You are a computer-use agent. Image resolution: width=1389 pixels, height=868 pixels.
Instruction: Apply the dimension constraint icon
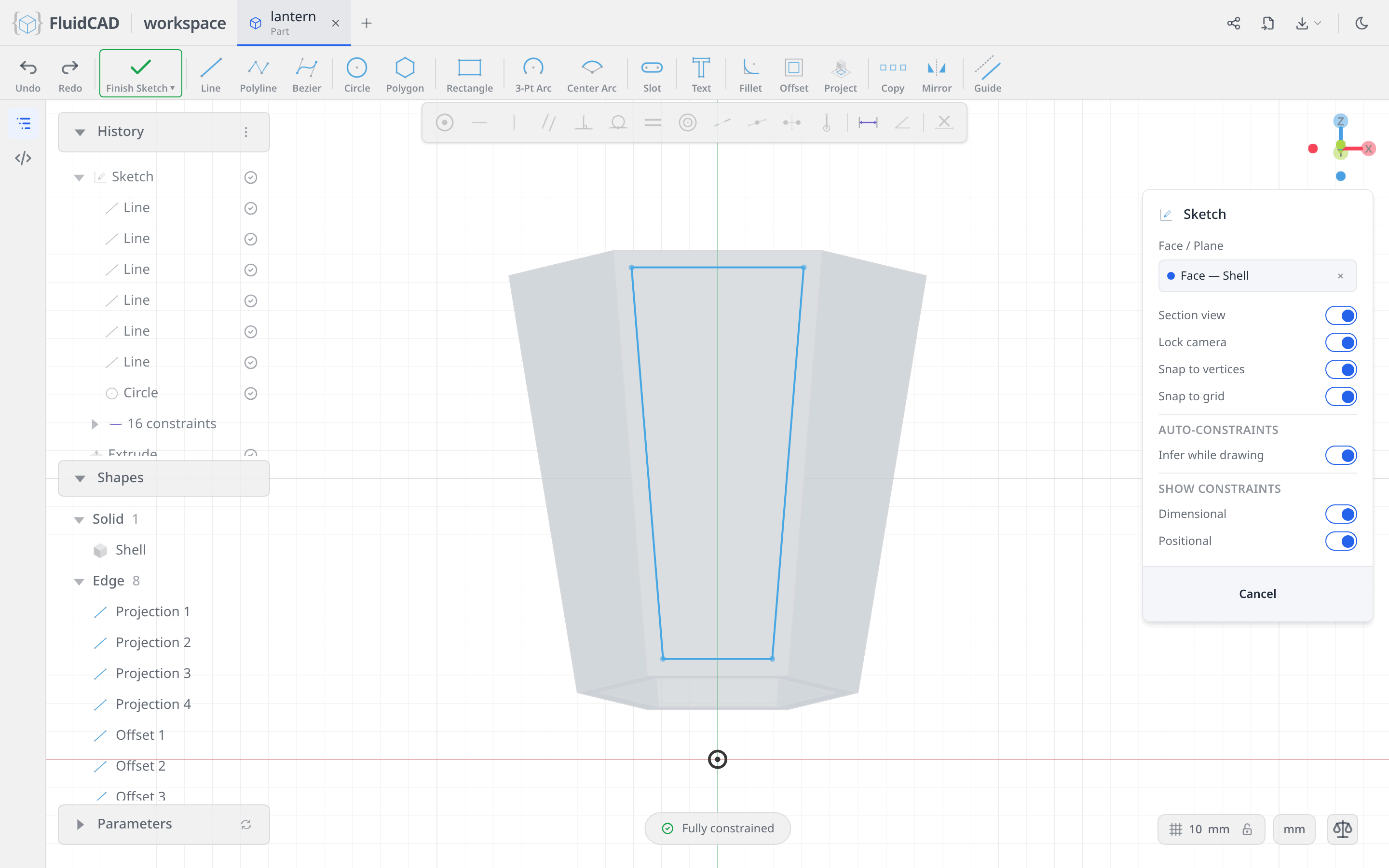(867, 122)
